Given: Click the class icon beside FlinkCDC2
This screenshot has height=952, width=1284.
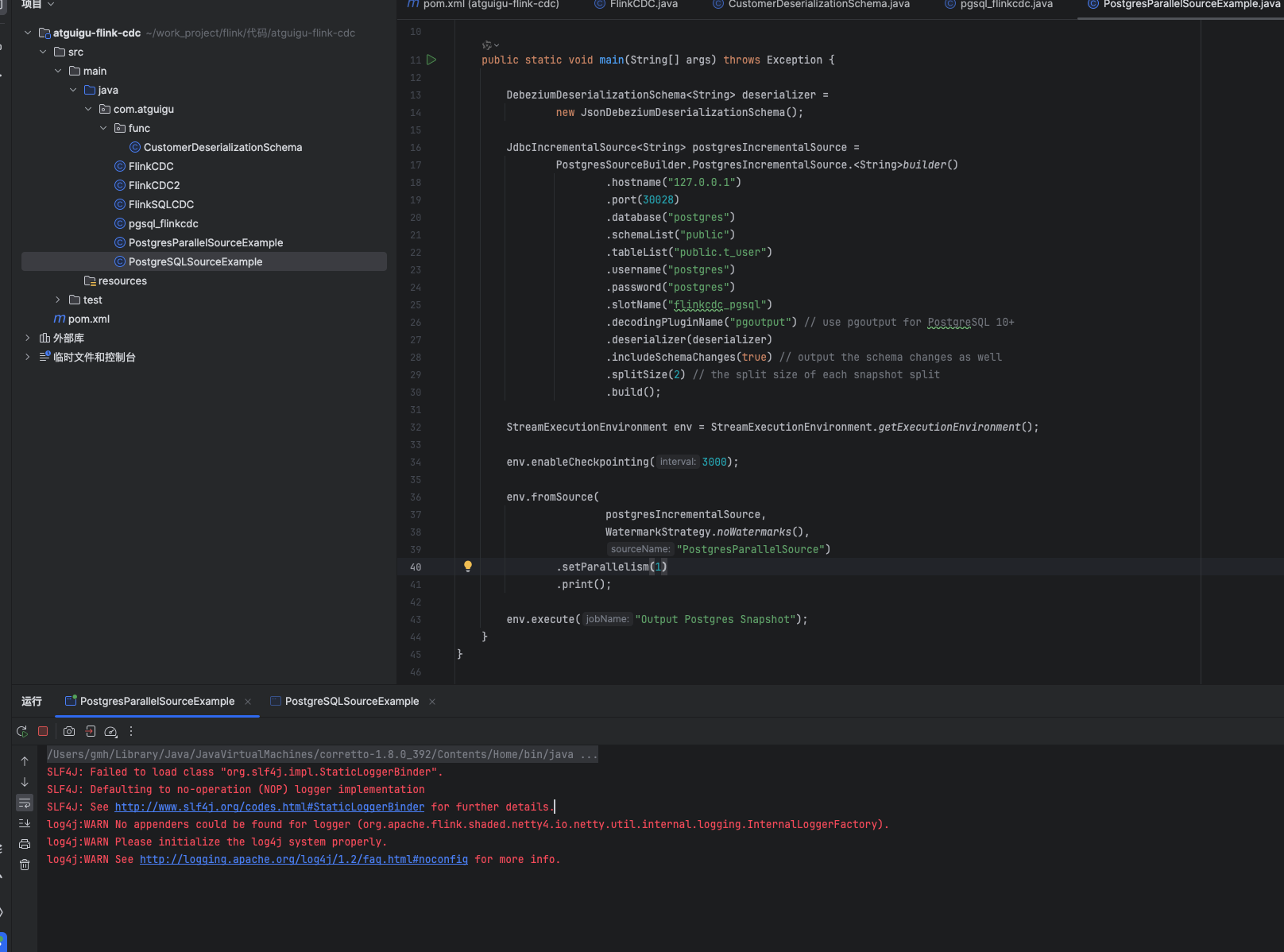Looking at the screenshot, I should pos(120,185).
